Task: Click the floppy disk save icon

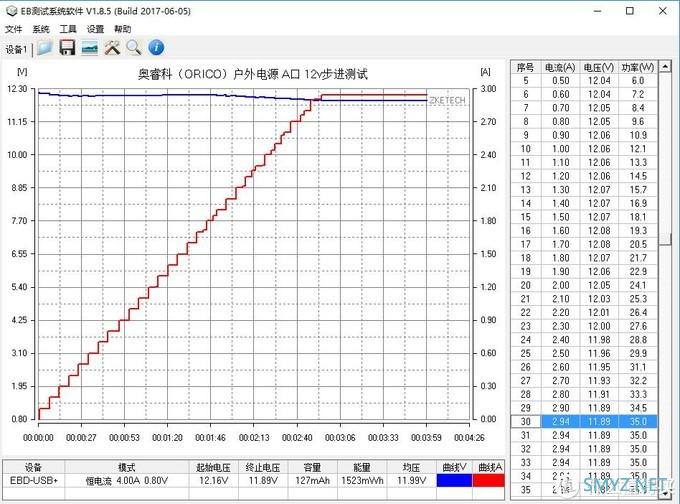Action: (x=67, y=48)
